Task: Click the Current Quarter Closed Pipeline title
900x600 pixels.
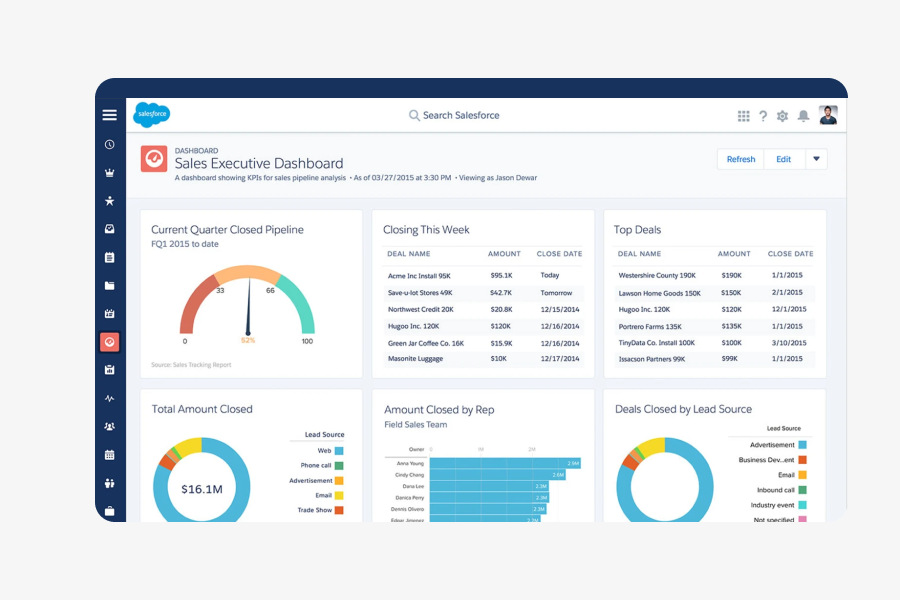Action: (x=227, y=230)
